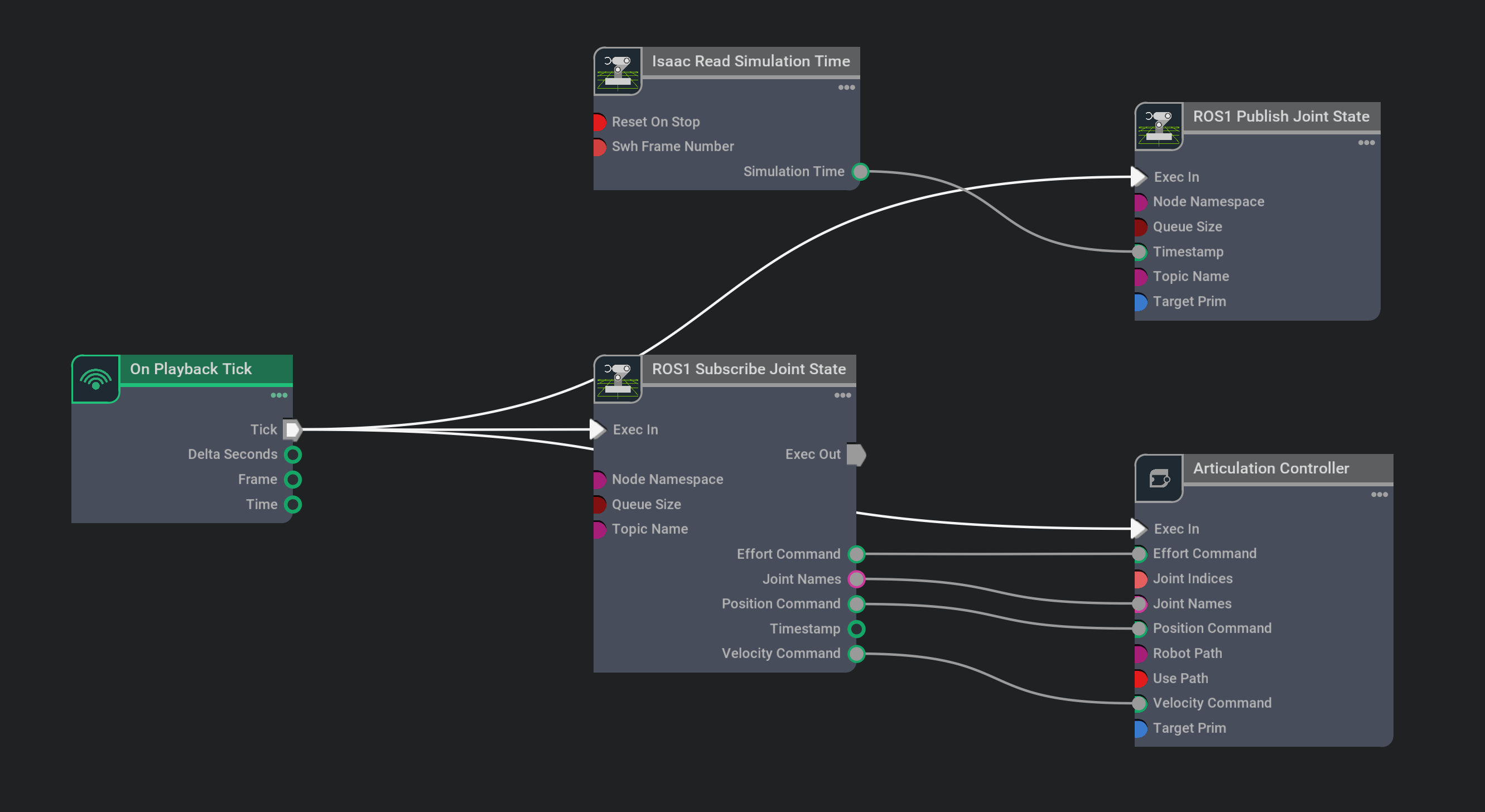Select the Articulation Controller node title
The image size is (1485, 812).
point(1271,468)
